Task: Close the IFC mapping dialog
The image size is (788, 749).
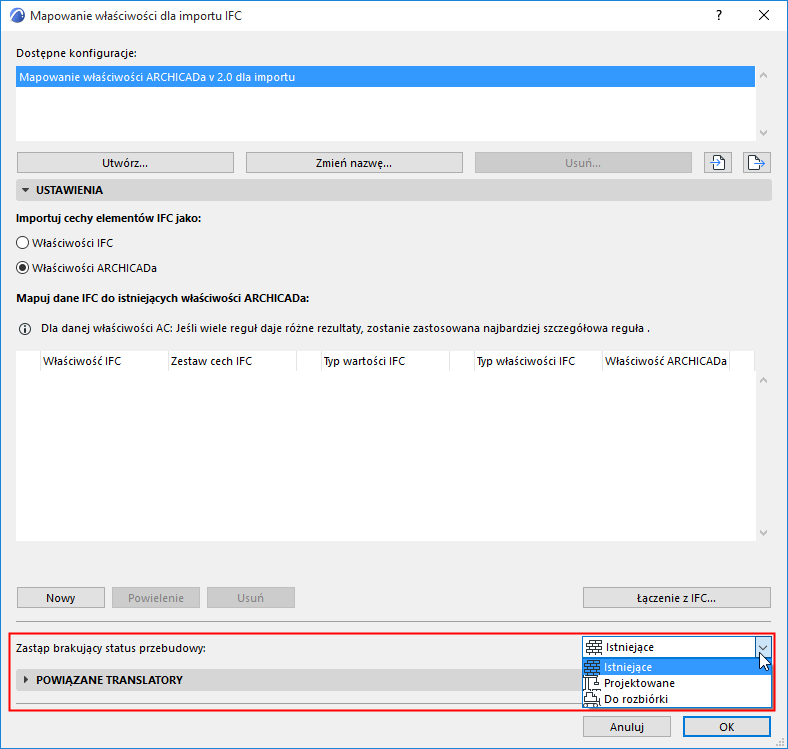Action: (x=764, y=16)
